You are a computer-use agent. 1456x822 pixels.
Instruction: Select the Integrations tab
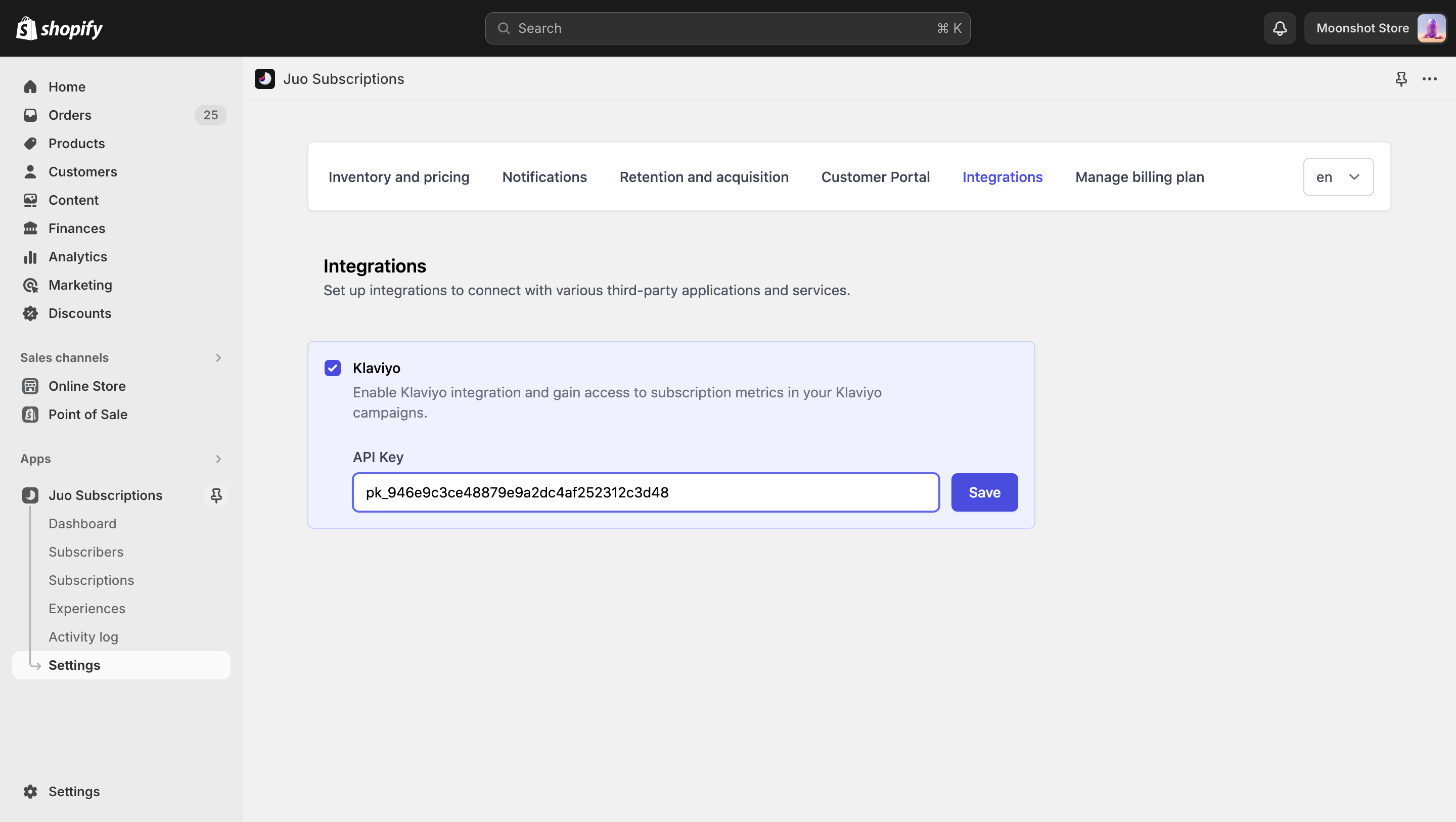tap(1002, 177)
